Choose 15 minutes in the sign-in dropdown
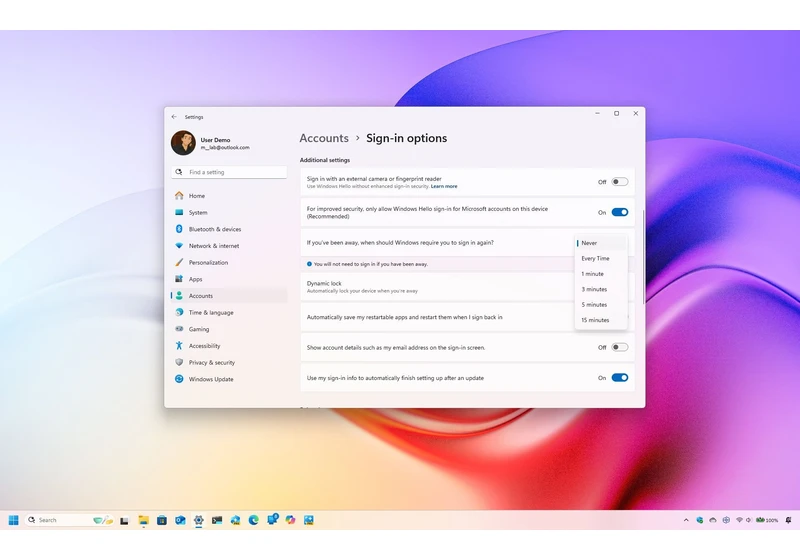 [601, 320]
